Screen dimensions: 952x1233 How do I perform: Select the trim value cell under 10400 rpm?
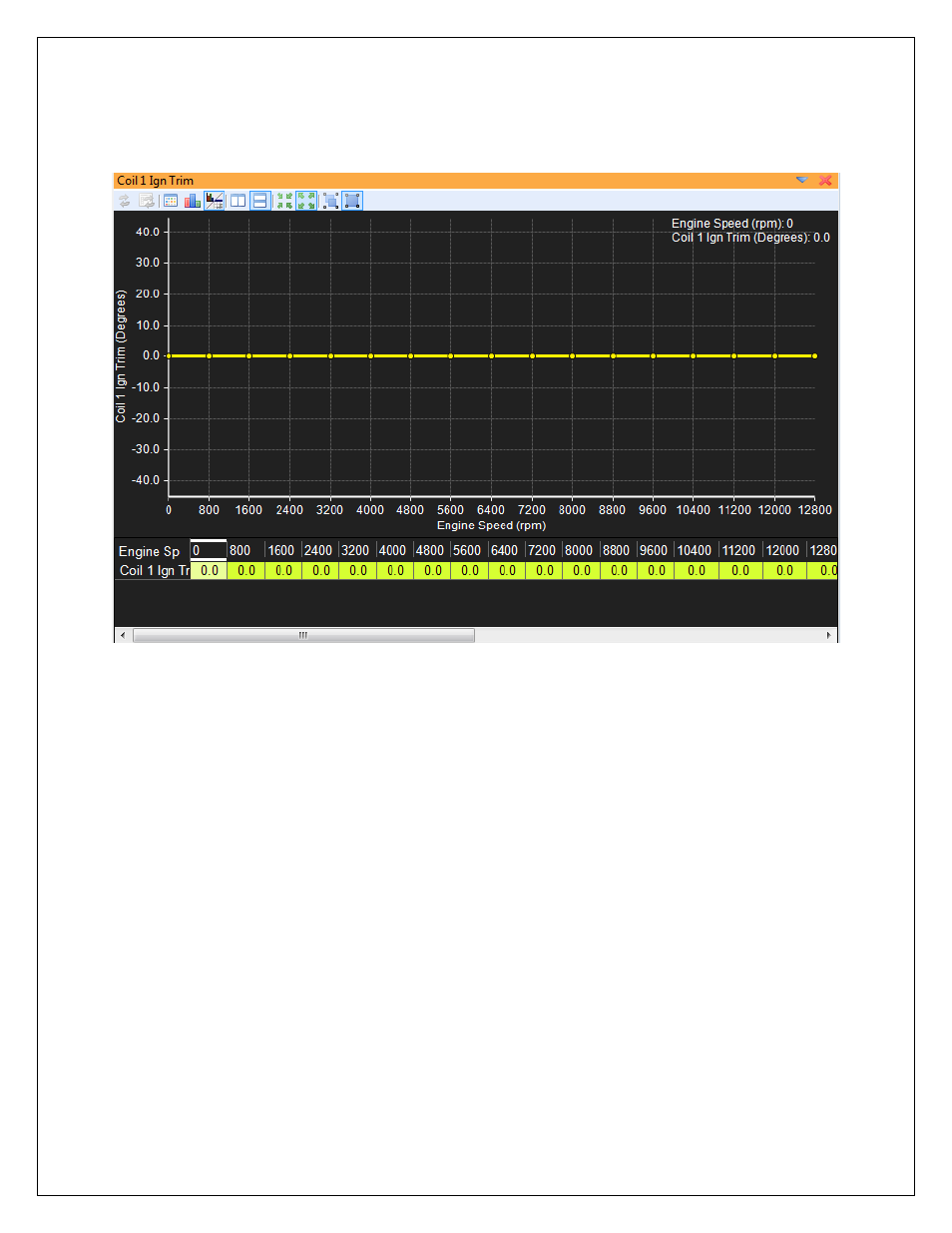697,571
